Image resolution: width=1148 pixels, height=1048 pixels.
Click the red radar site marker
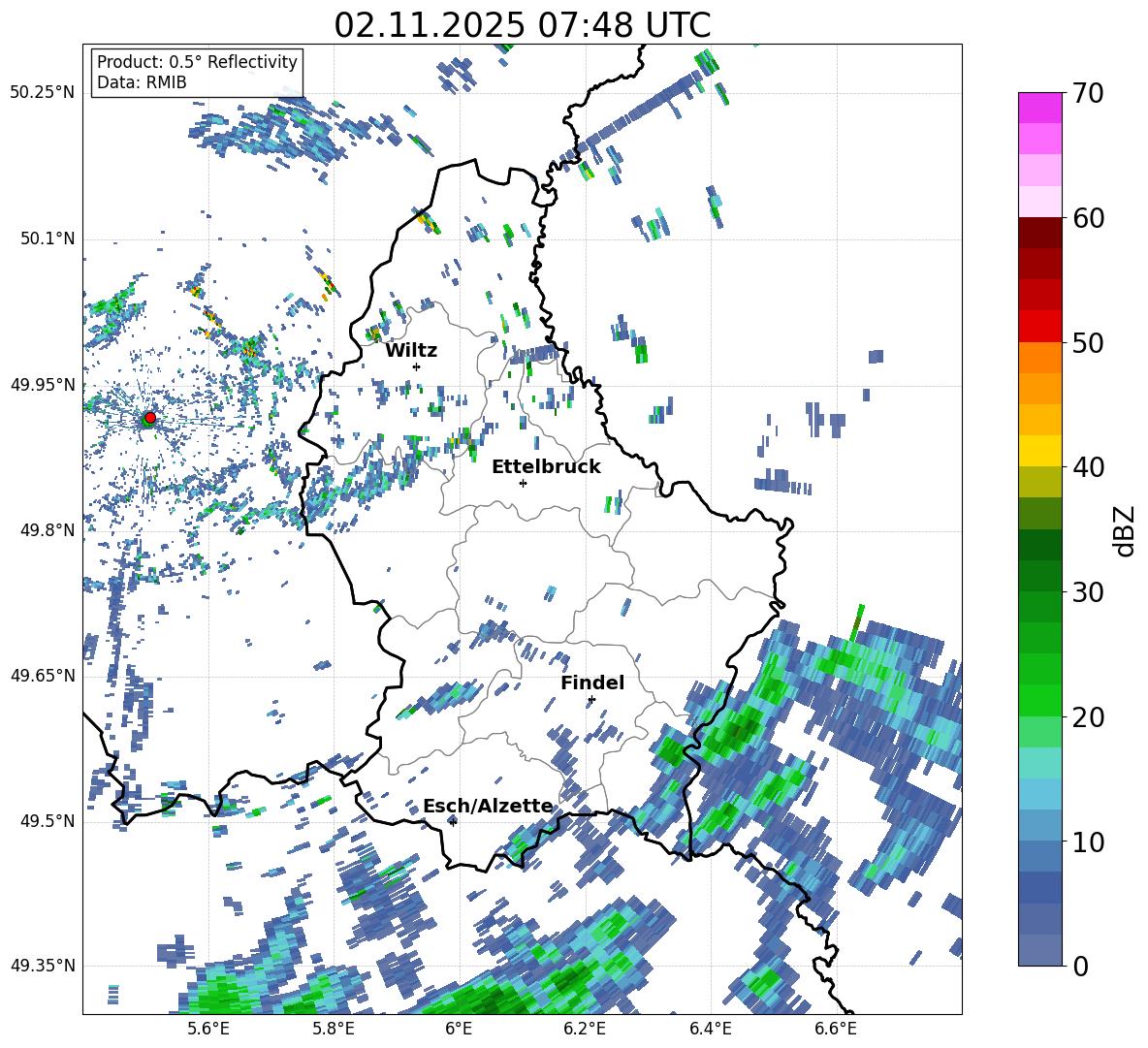pos(149,418)
